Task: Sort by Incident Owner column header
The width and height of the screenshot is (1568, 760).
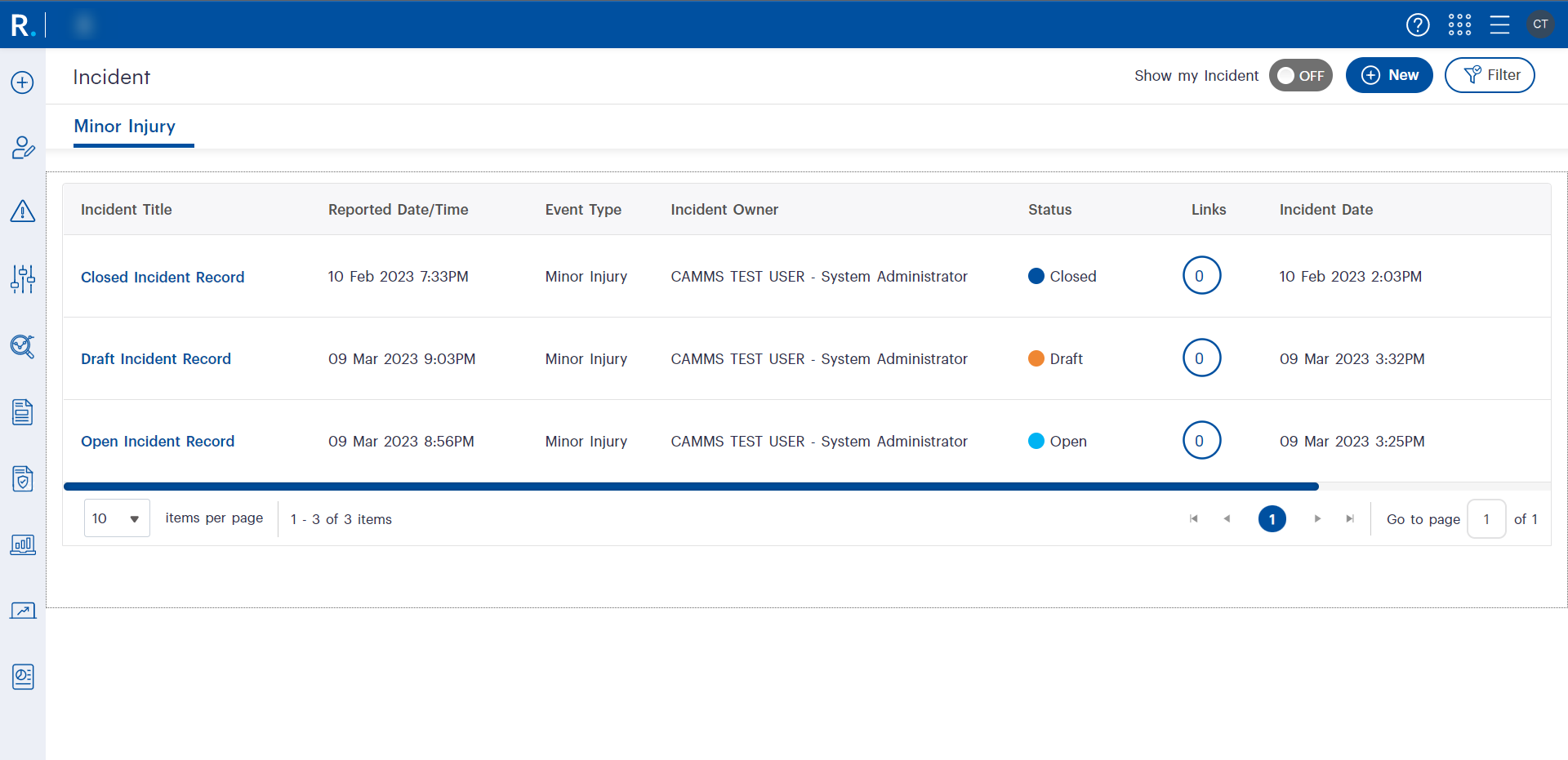Action: pos(724,210)
